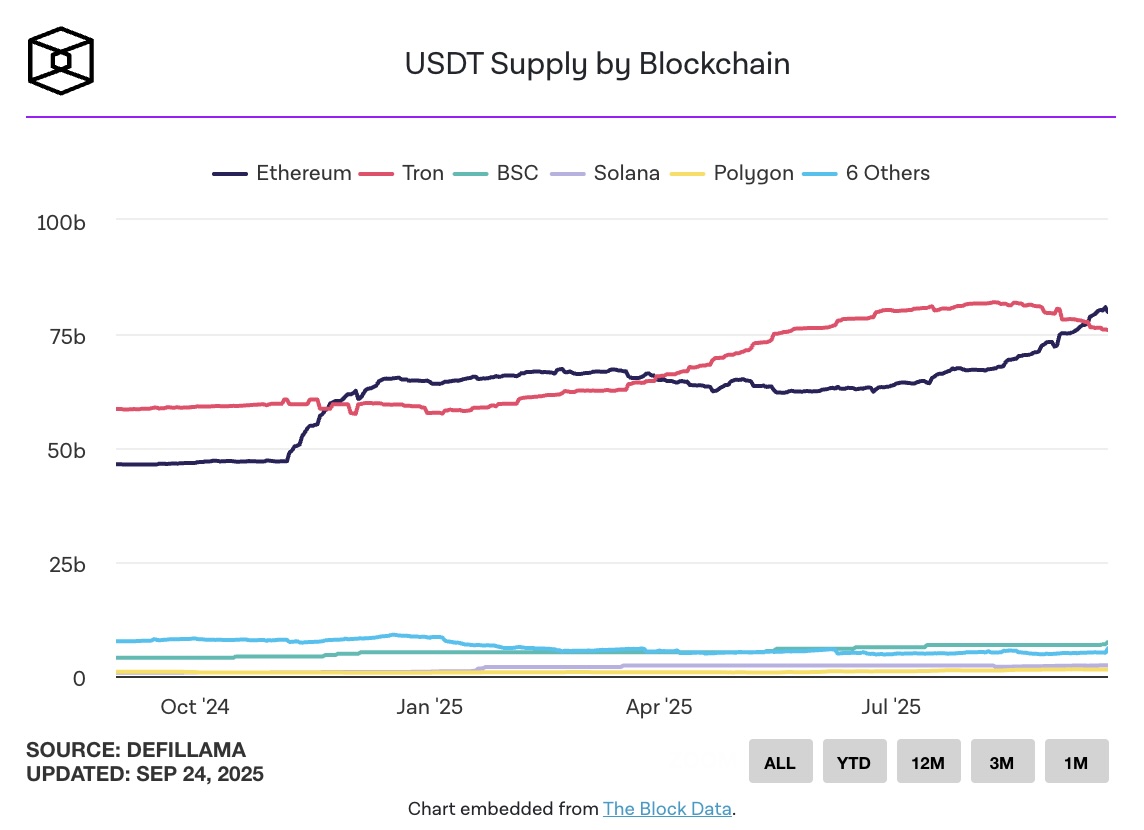Image resolution: width=1144 pixels, height=830 pixels.
Task: Switch chart to 1M range
Action: click(1076, 762)
